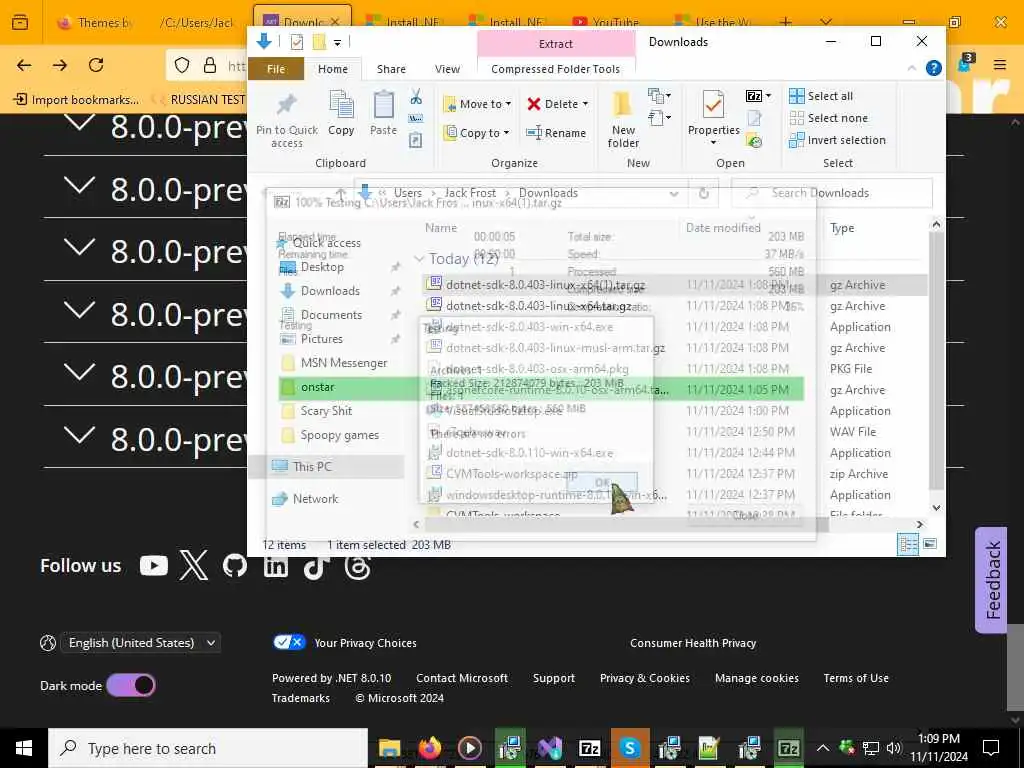Open the Firefox hamburger menu

[1000, 65]
